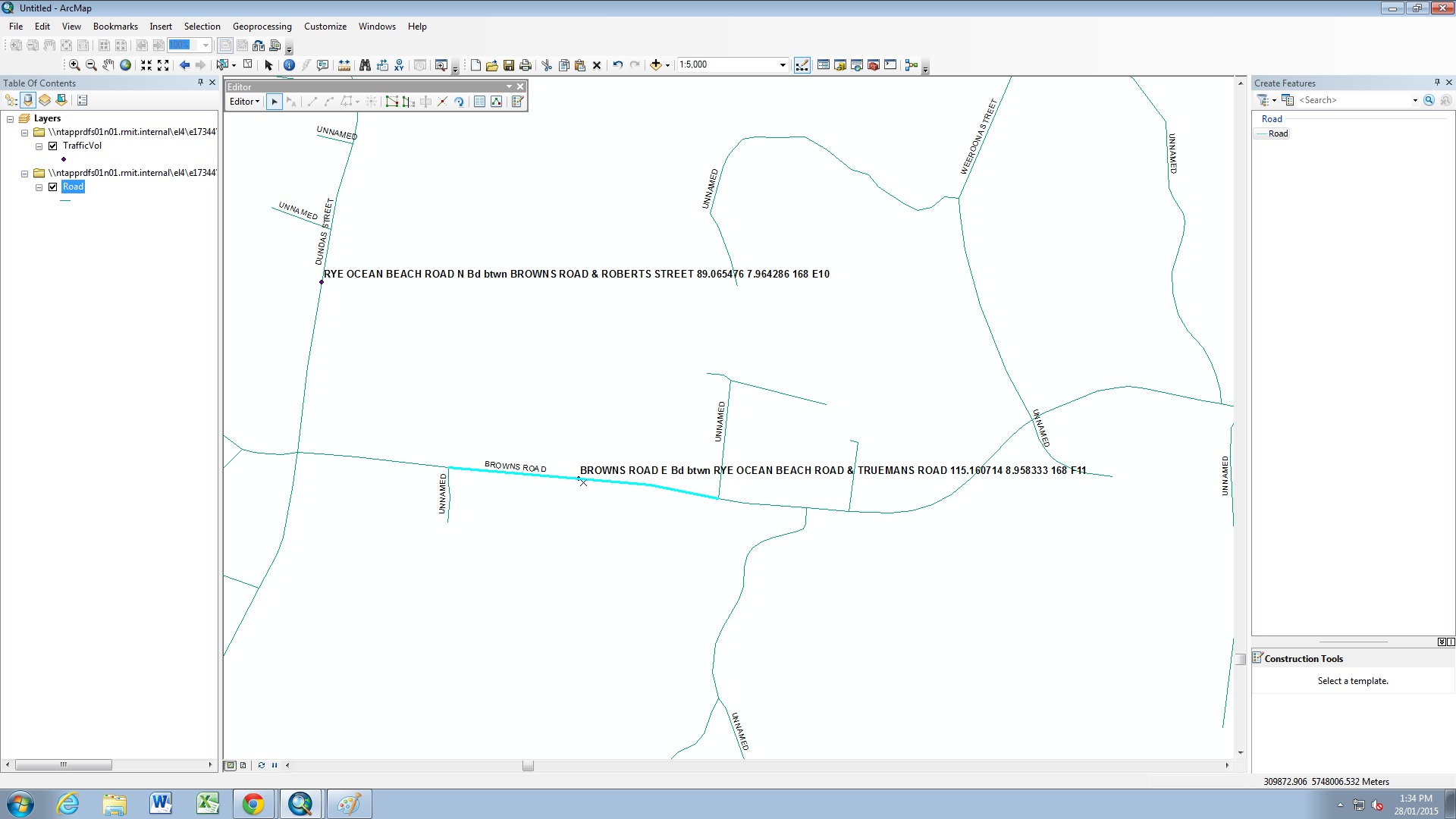The height and width of the screenshot is (819, 1456).
Task: Open the Selection menu
Action: click(202, 27)
